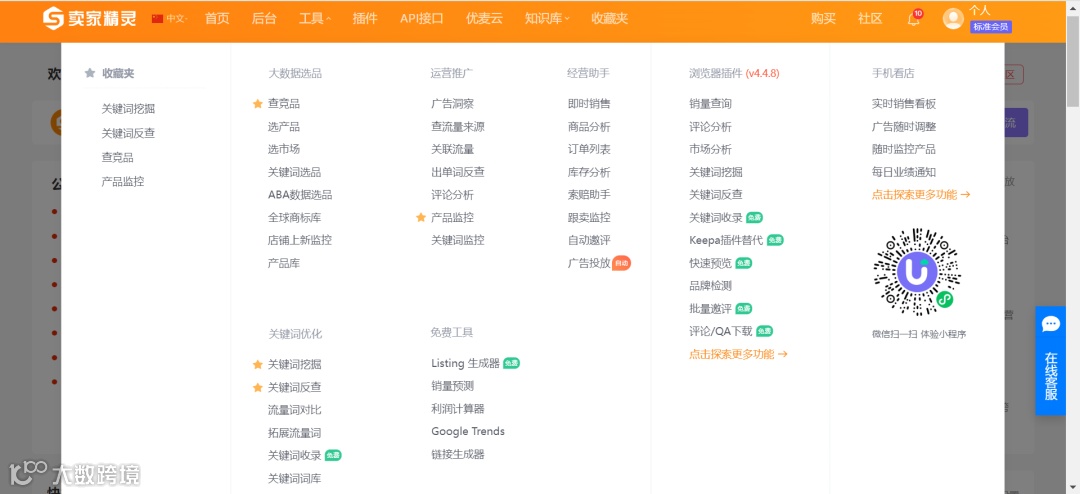Click the 卖家精灵 logo icon
Viewport: 1080px width, 494px height.
[x=53, y=19]
